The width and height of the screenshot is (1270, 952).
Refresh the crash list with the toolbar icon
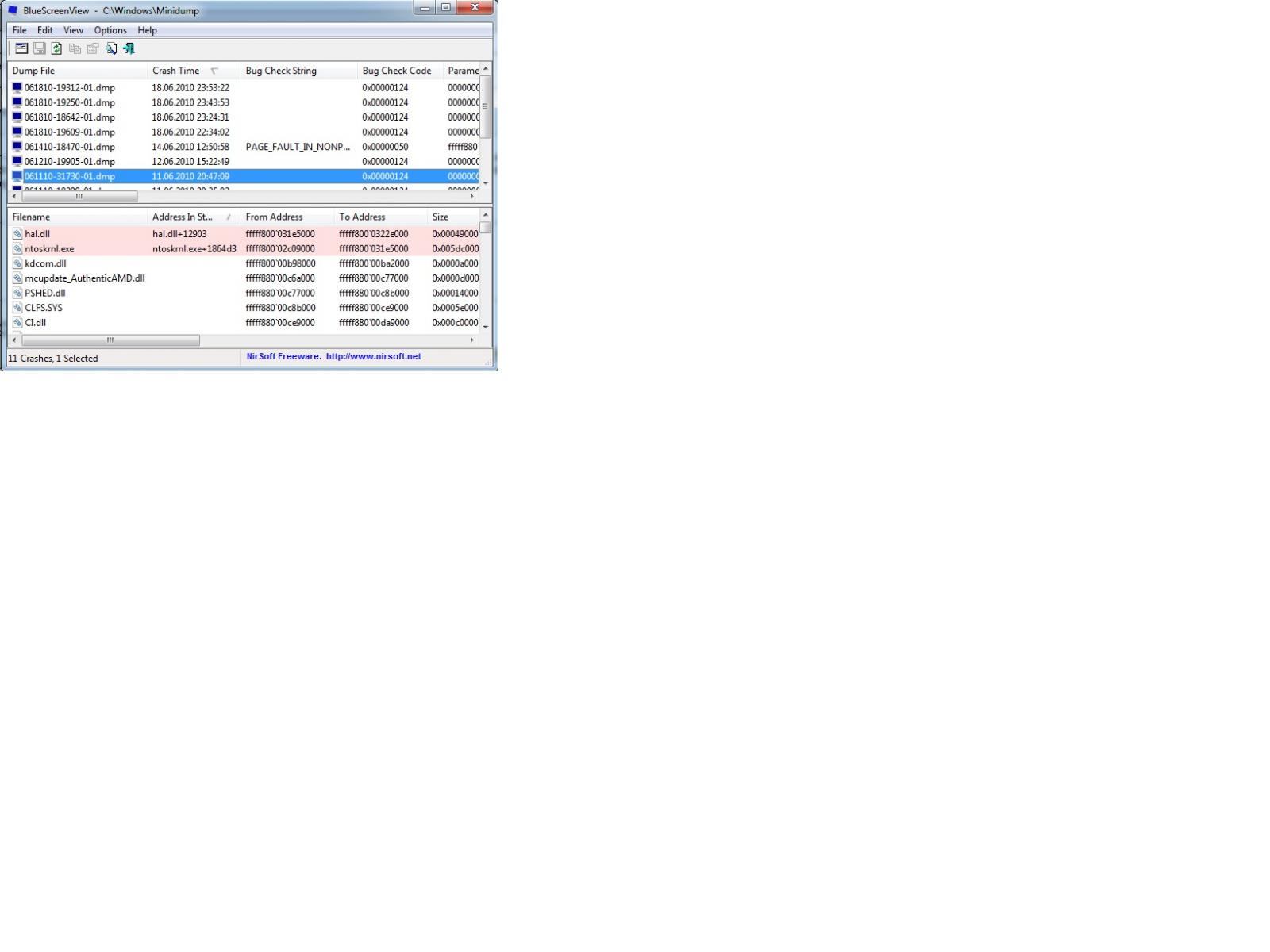pos(57,48)
